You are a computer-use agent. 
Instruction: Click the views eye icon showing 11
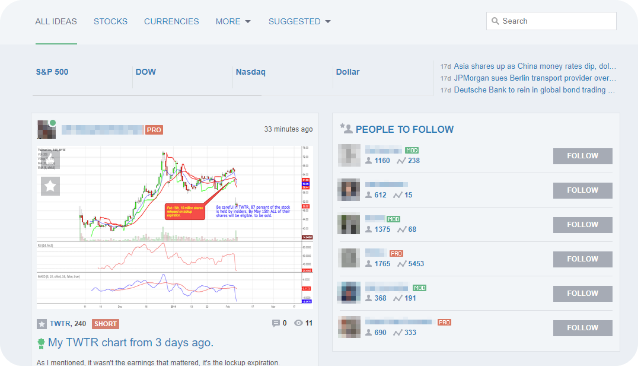pyautogui.click(x=298, y=323)
